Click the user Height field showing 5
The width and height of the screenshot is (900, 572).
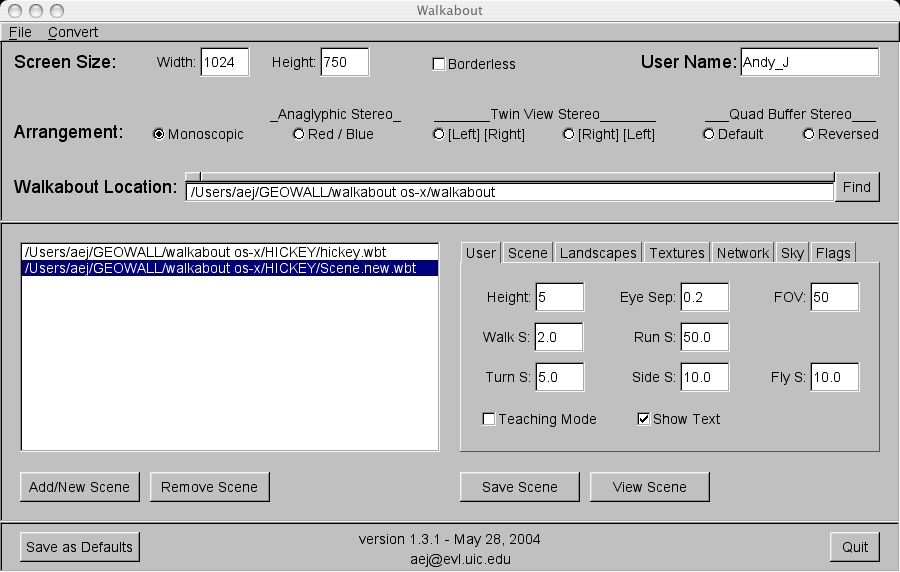coord(560,297)
